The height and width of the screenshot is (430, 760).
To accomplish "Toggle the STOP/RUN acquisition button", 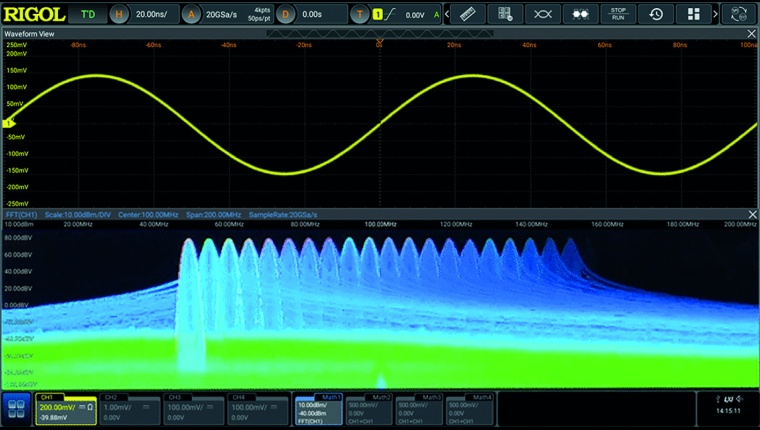I will point(618,14).
